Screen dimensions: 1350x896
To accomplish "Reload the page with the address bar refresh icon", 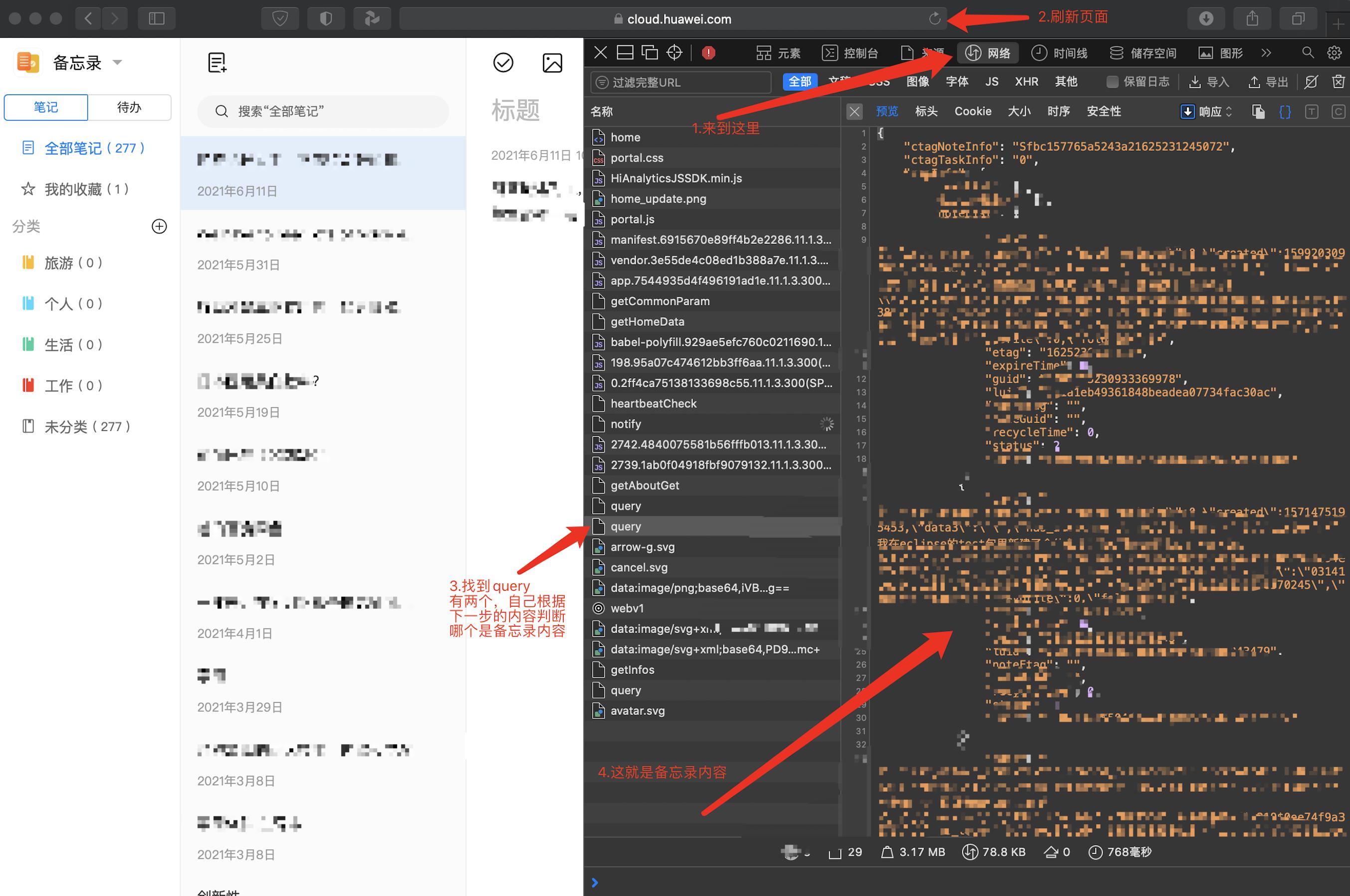I will pyautogui.click(x=934, y=18).
